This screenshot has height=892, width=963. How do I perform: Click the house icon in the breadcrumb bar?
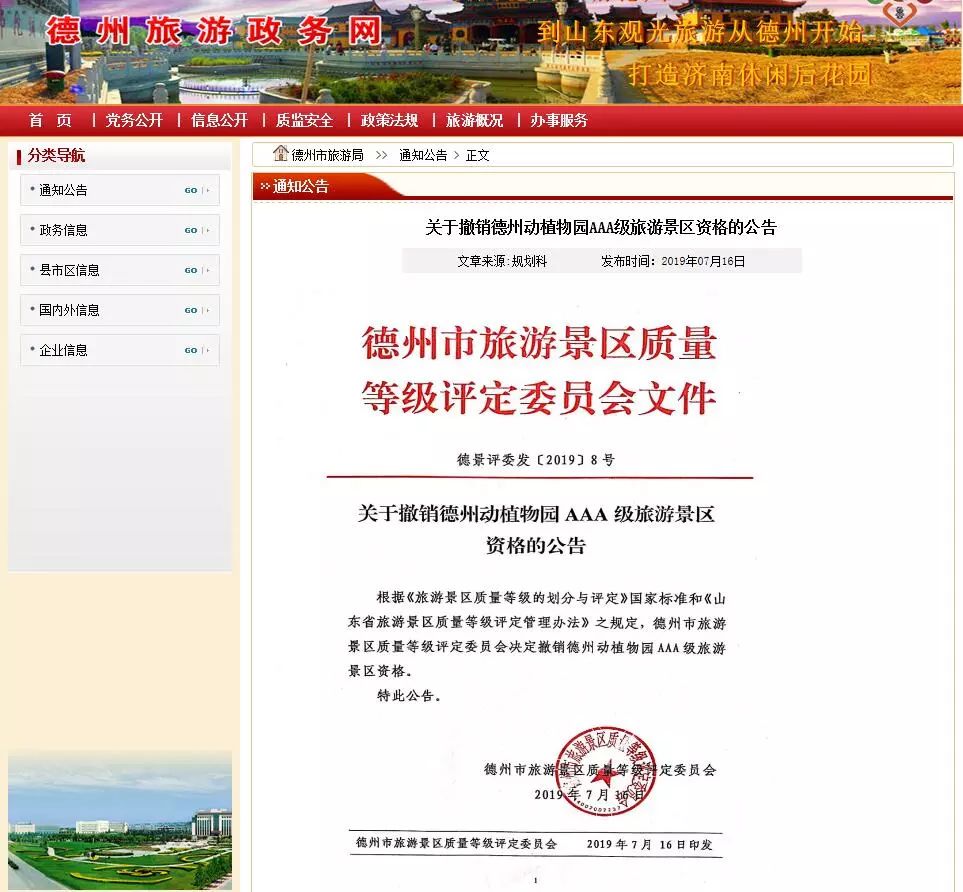(x=281, y=154)
